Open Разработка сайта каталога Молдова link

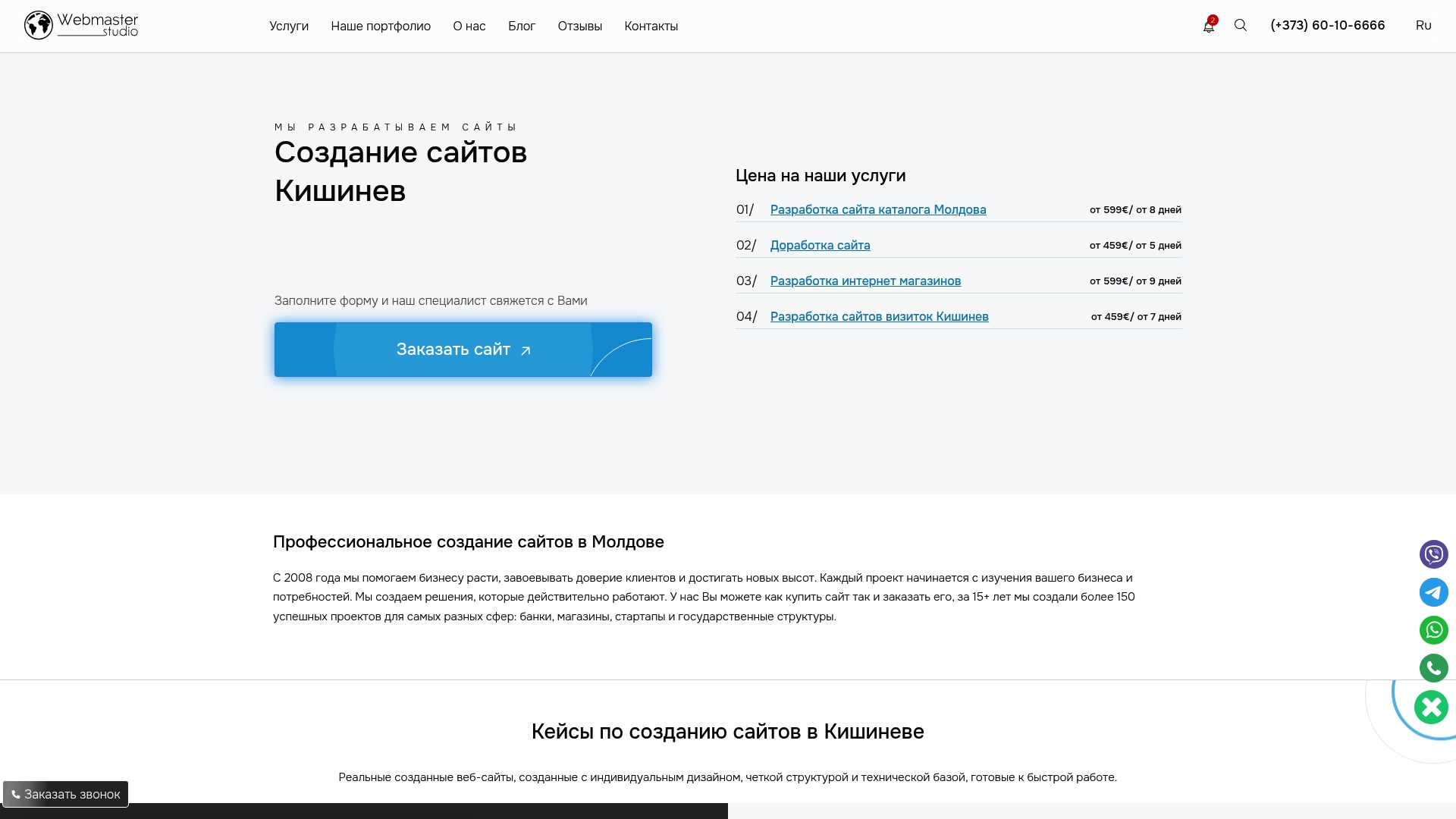(879, 209)
